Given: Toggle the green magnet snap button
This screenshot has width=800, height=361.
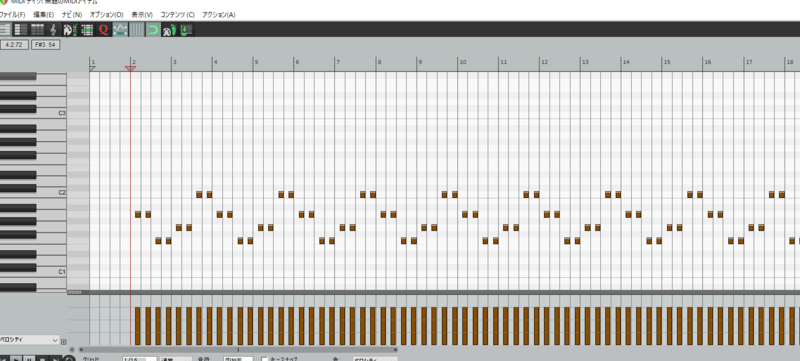Looking at the screenshot, I should pyautogui.click(x=153, y=30).
